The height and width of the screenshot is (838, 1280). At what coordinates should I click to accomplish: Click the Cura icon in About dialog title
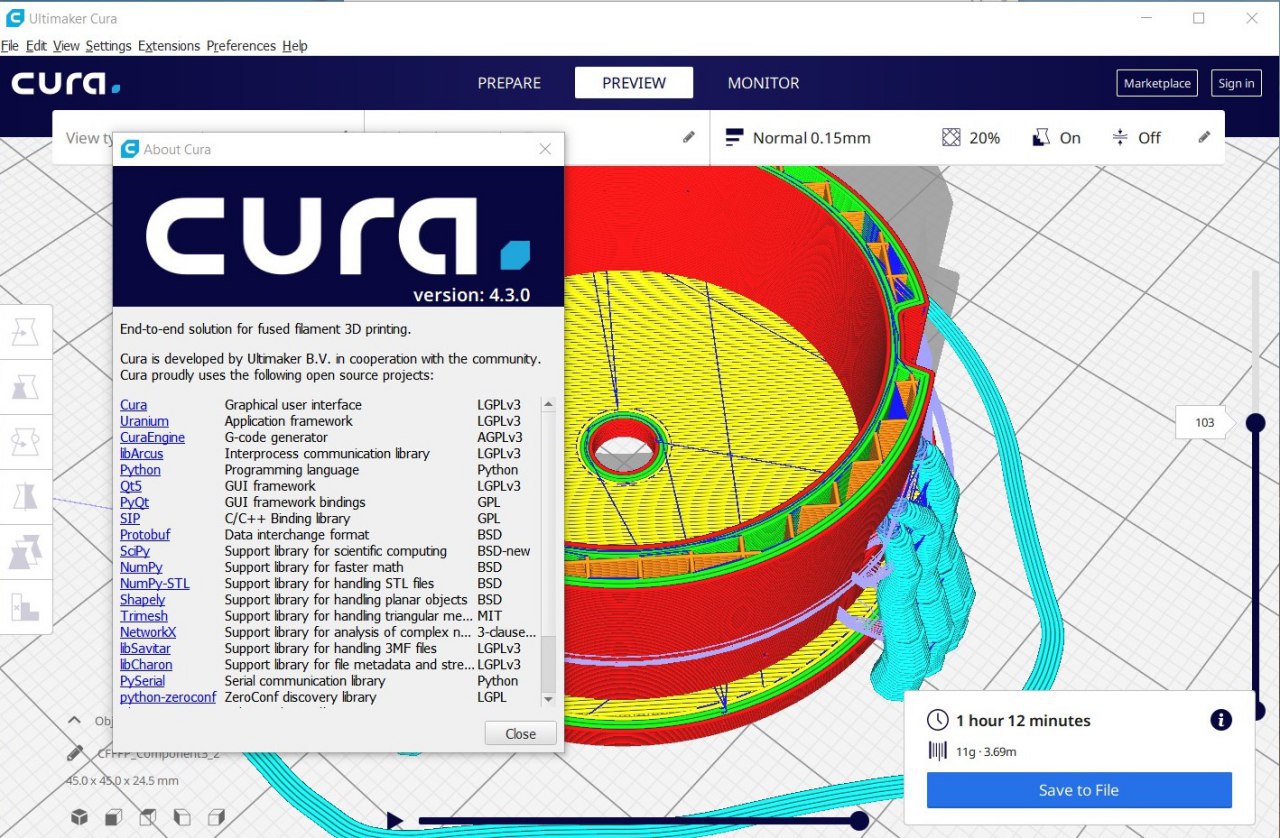[129, 149]
